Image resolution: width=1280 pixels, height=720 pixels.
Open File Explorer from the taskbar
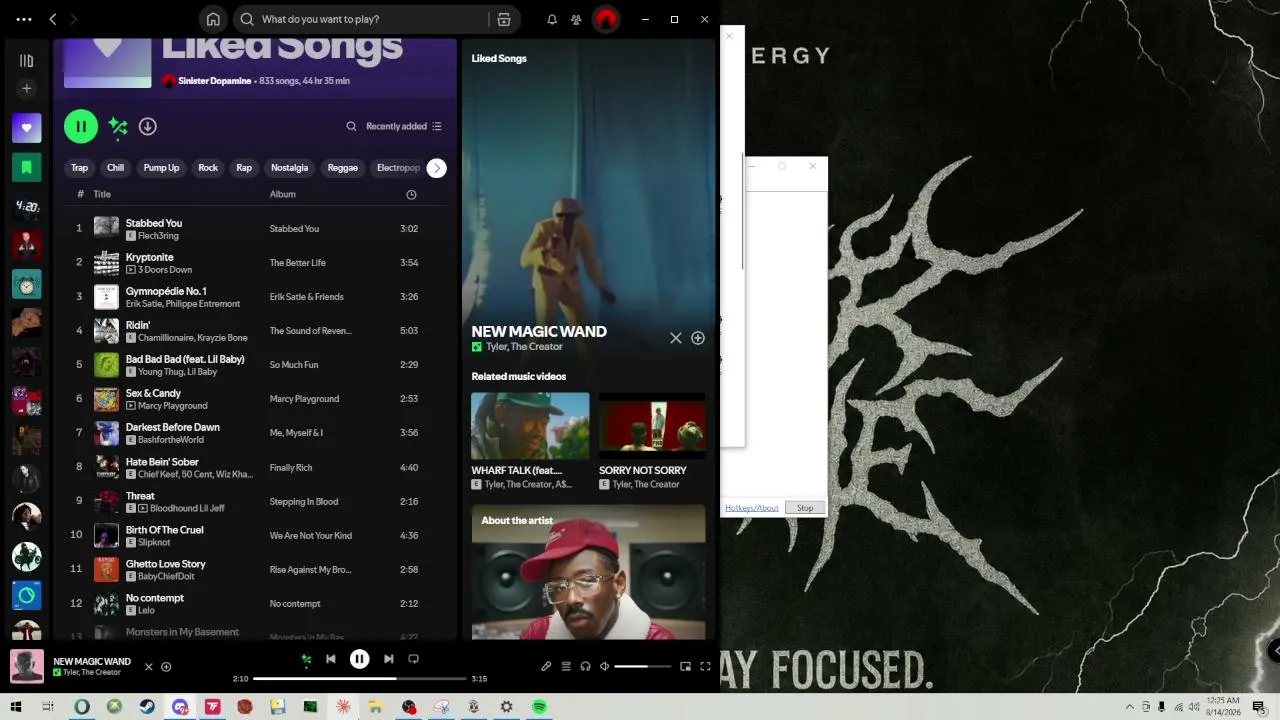[x=376, y=707]
